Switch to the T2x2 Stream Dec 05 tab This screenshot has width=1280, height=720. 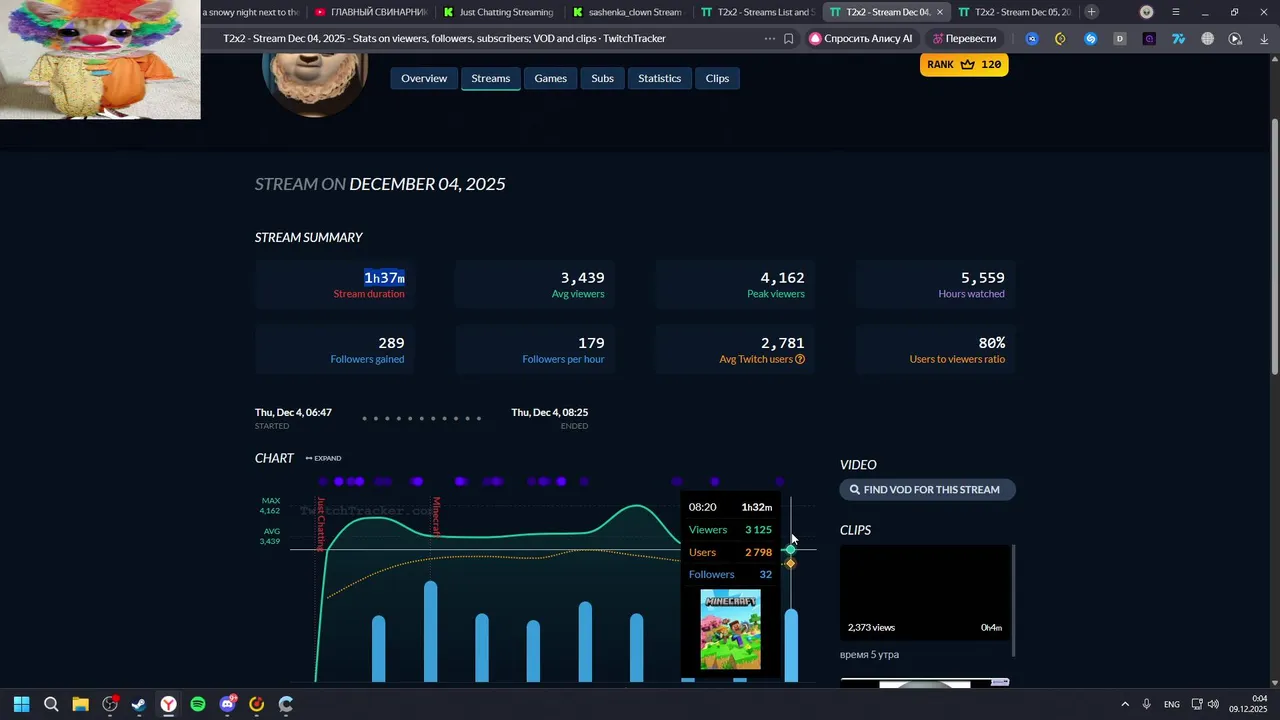point(1014,12)
